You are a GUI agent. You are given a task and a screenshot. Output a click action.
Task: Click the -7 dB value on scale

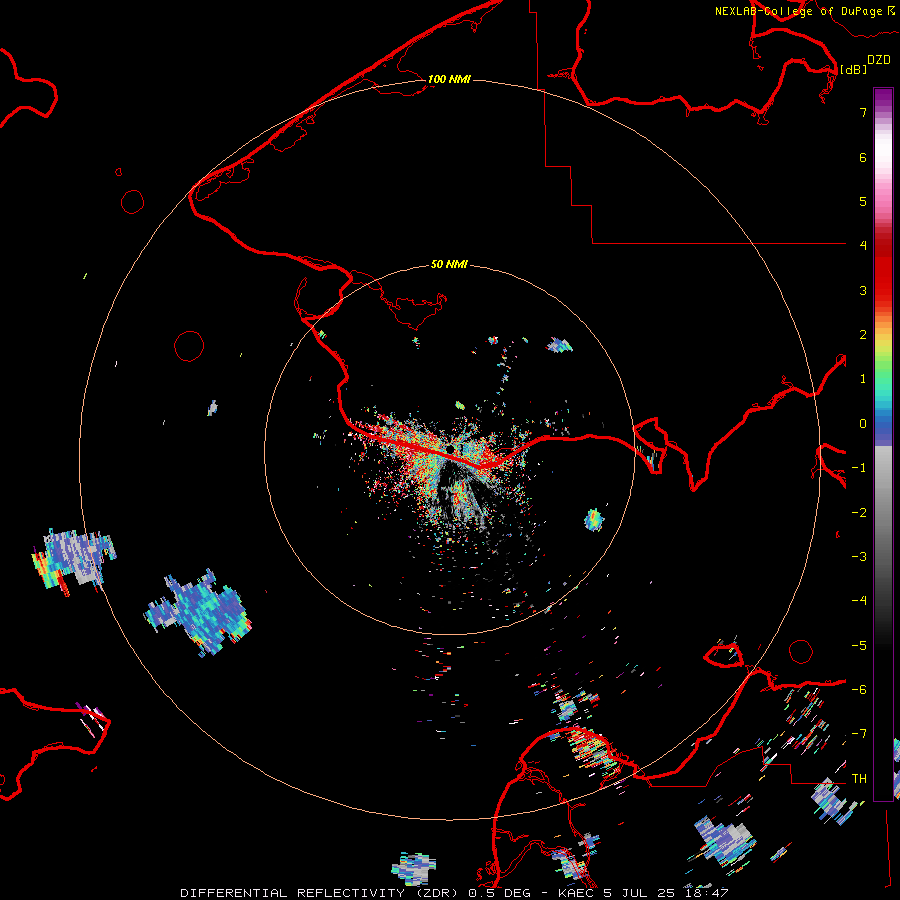(x=859, y=734)
